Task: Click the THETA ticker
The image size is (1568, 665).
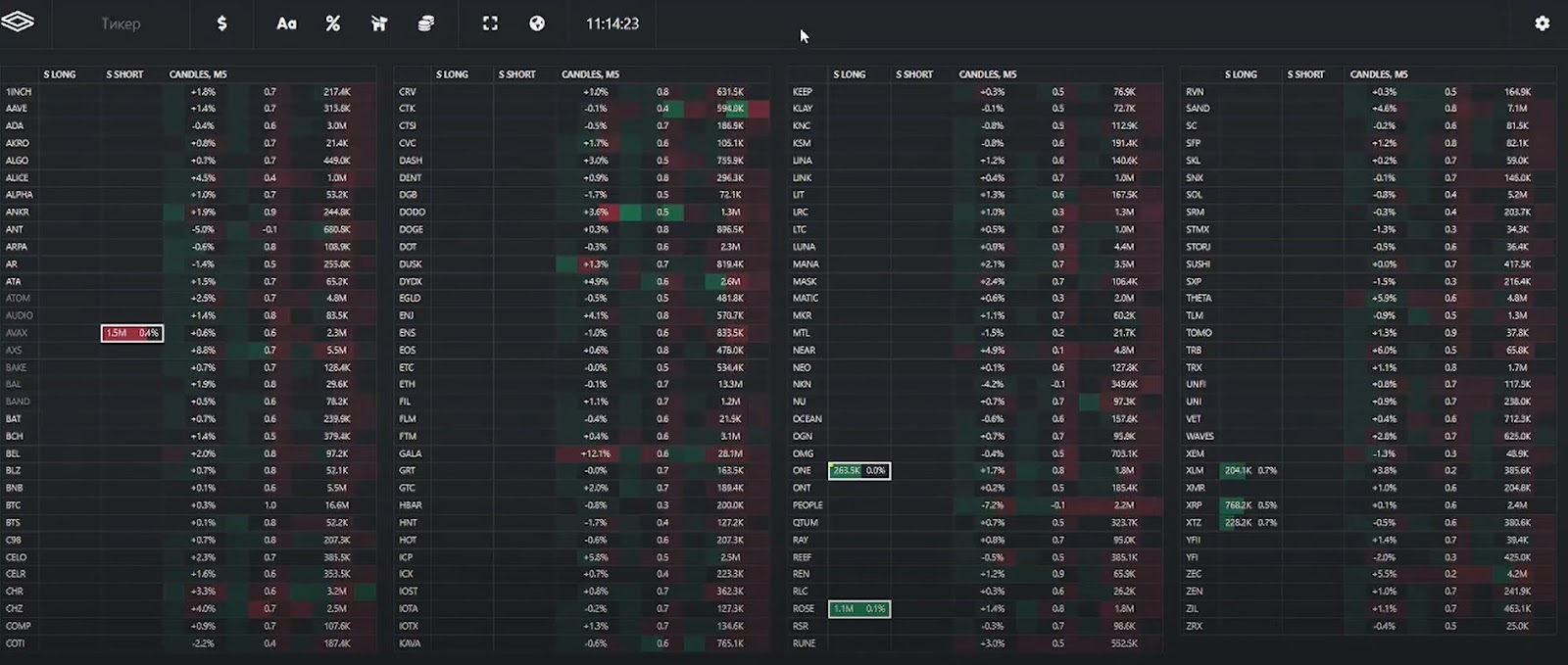Action: [1199, 299]
